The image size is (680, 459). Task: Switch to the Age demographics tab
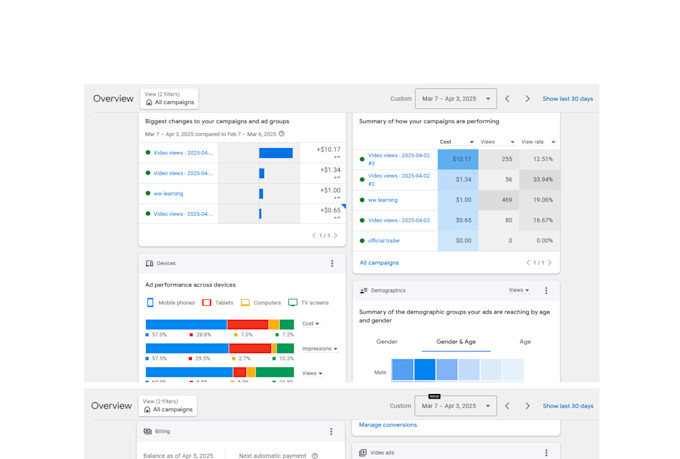pyautogui.click(x=525, y=342)
